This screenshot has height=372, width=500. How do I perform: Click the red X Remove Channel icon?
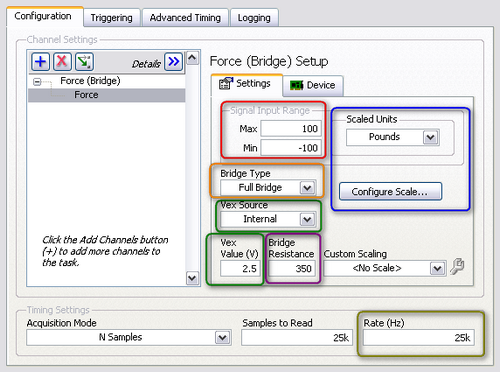pos(62,62)
